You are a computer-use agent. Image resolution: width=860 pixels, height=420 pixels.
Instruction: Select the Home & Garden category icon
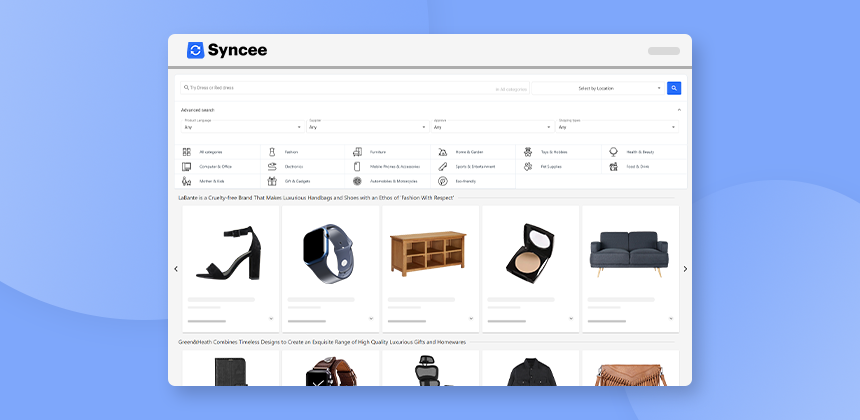(443, 152)
